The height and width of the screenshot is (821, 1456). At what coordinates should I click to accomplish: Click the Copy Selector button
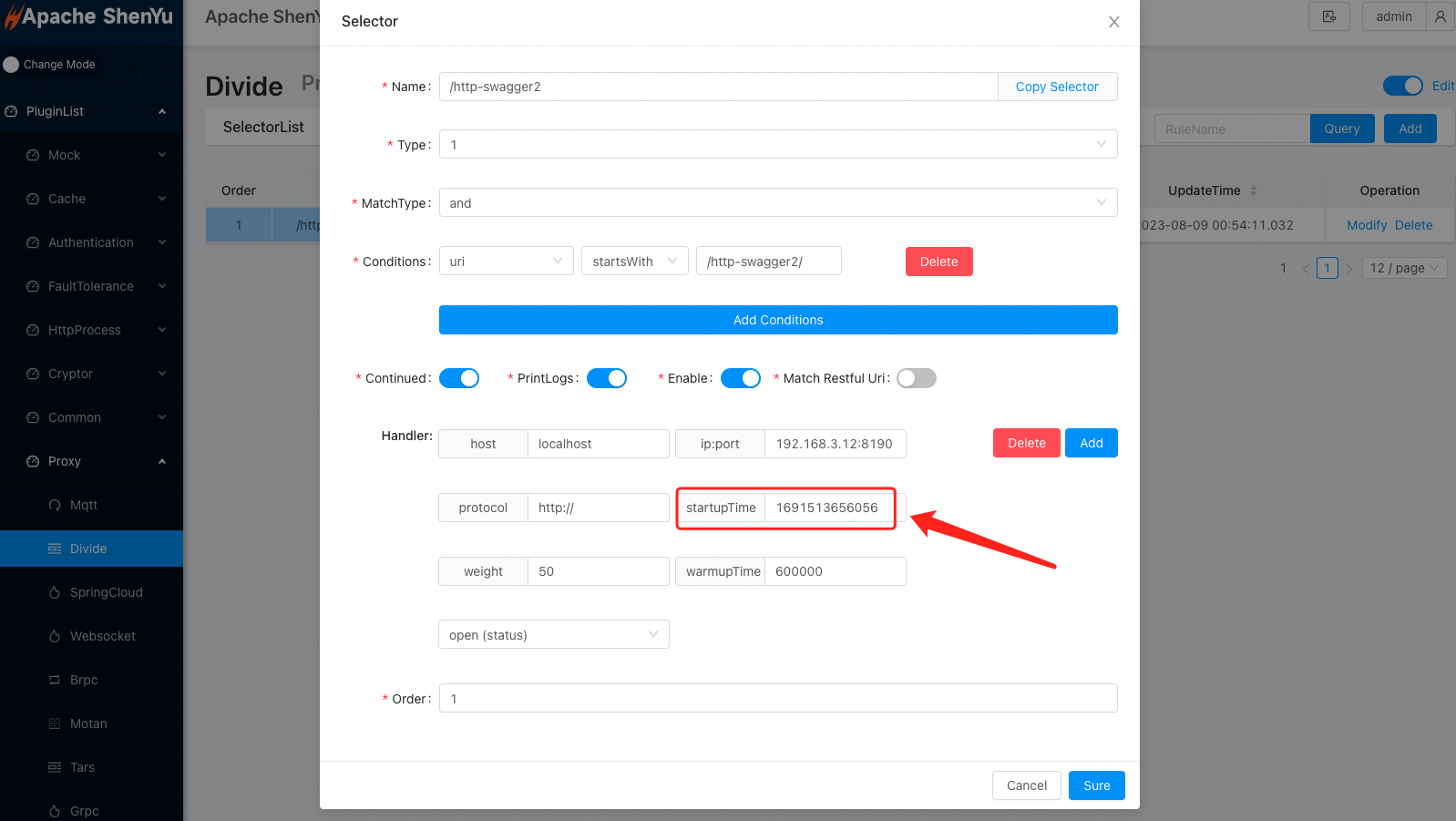click(x=1057, y=87)
